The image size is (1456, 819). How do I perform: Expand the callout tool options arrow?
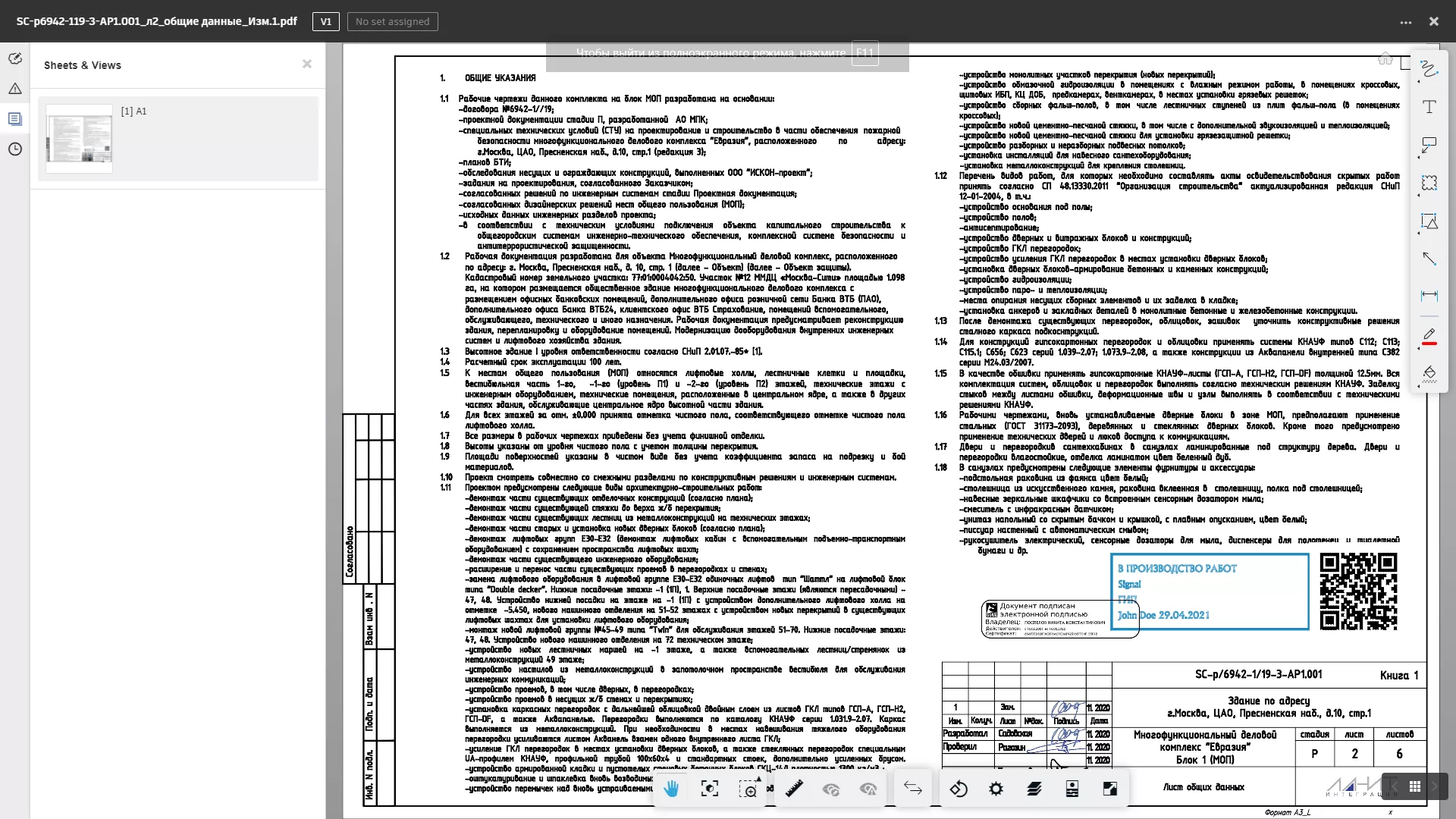(1419, 158)
